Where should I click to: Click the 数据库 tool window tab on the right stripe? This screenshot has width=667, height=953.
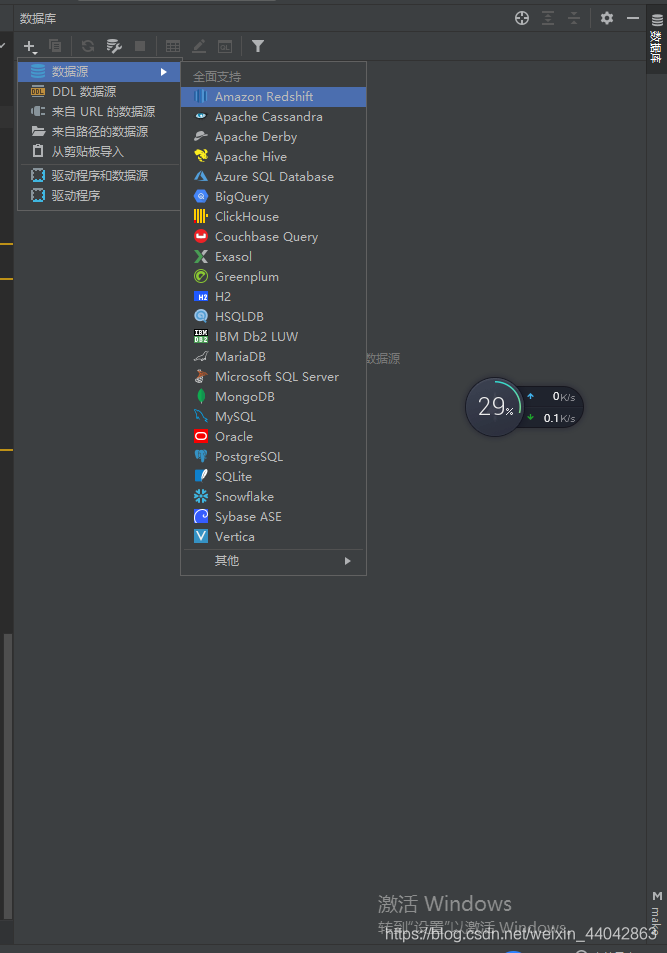tap(657, 38)
